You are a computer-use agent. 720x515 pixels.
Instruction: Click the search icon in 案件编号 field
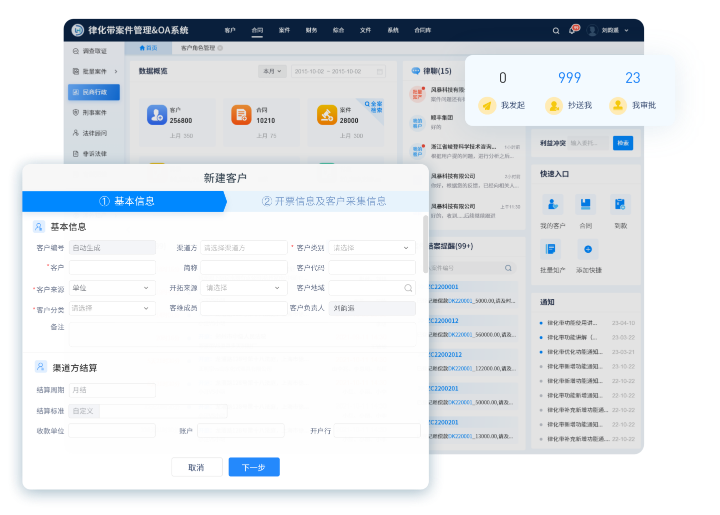[x=508, y=268]
